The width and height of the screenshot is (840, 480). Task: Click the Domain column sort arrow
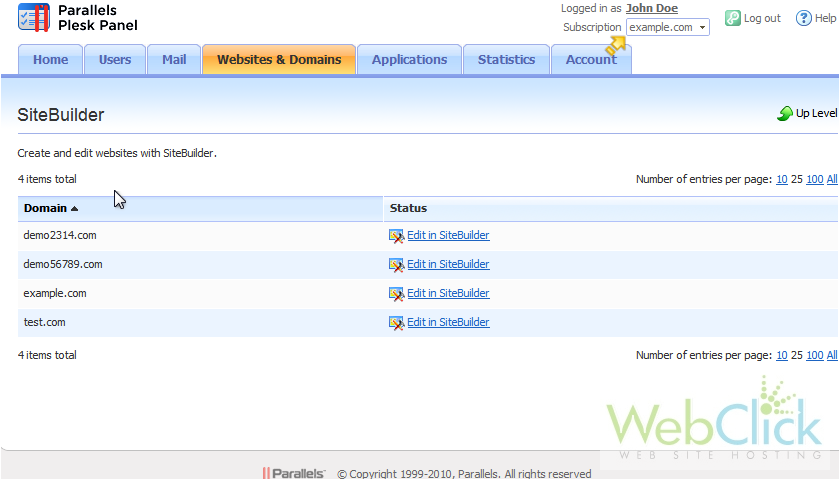74,208
